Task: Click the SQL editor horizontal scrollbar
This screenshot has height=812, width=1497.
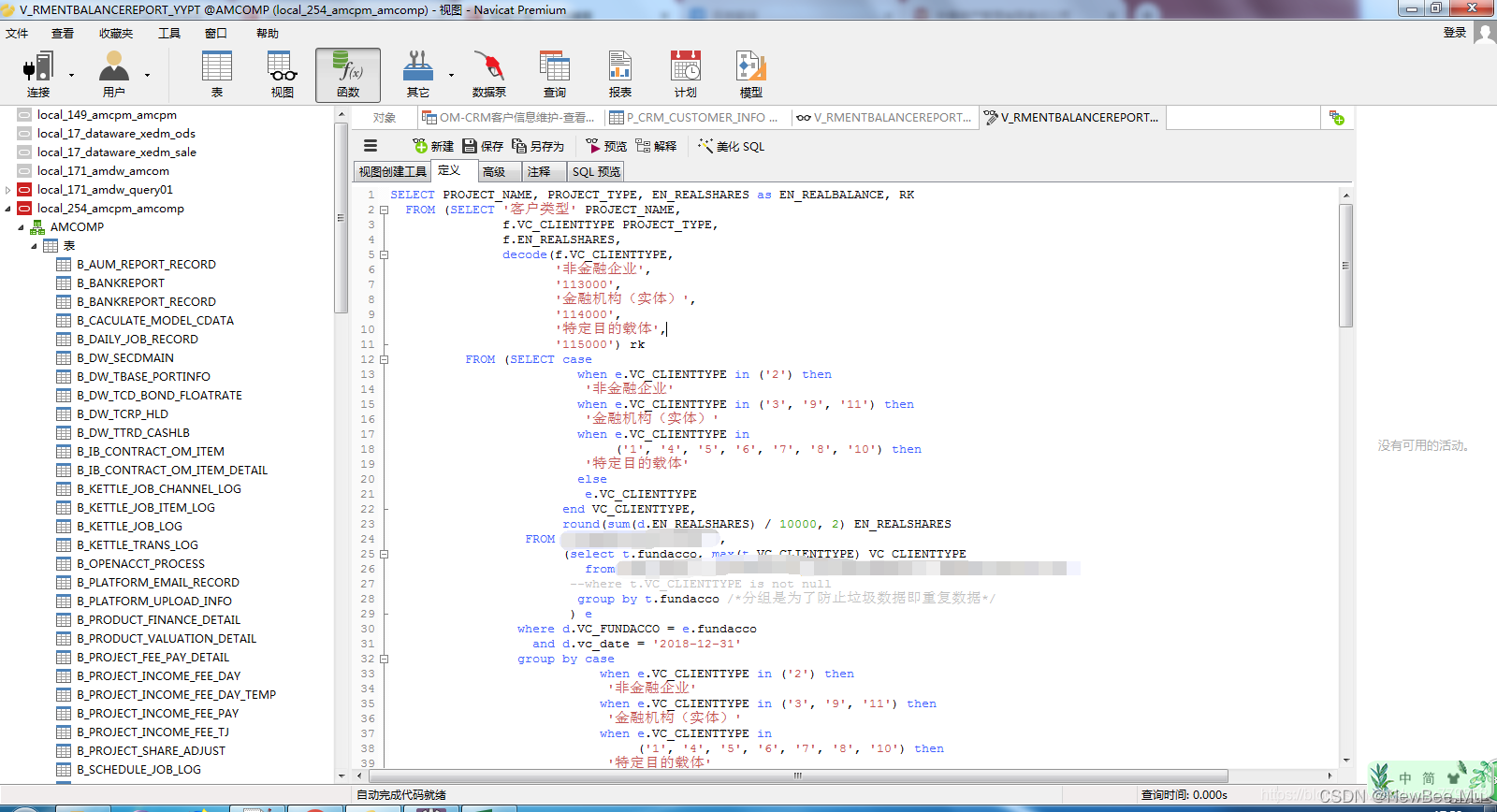Action: (797, 776)
